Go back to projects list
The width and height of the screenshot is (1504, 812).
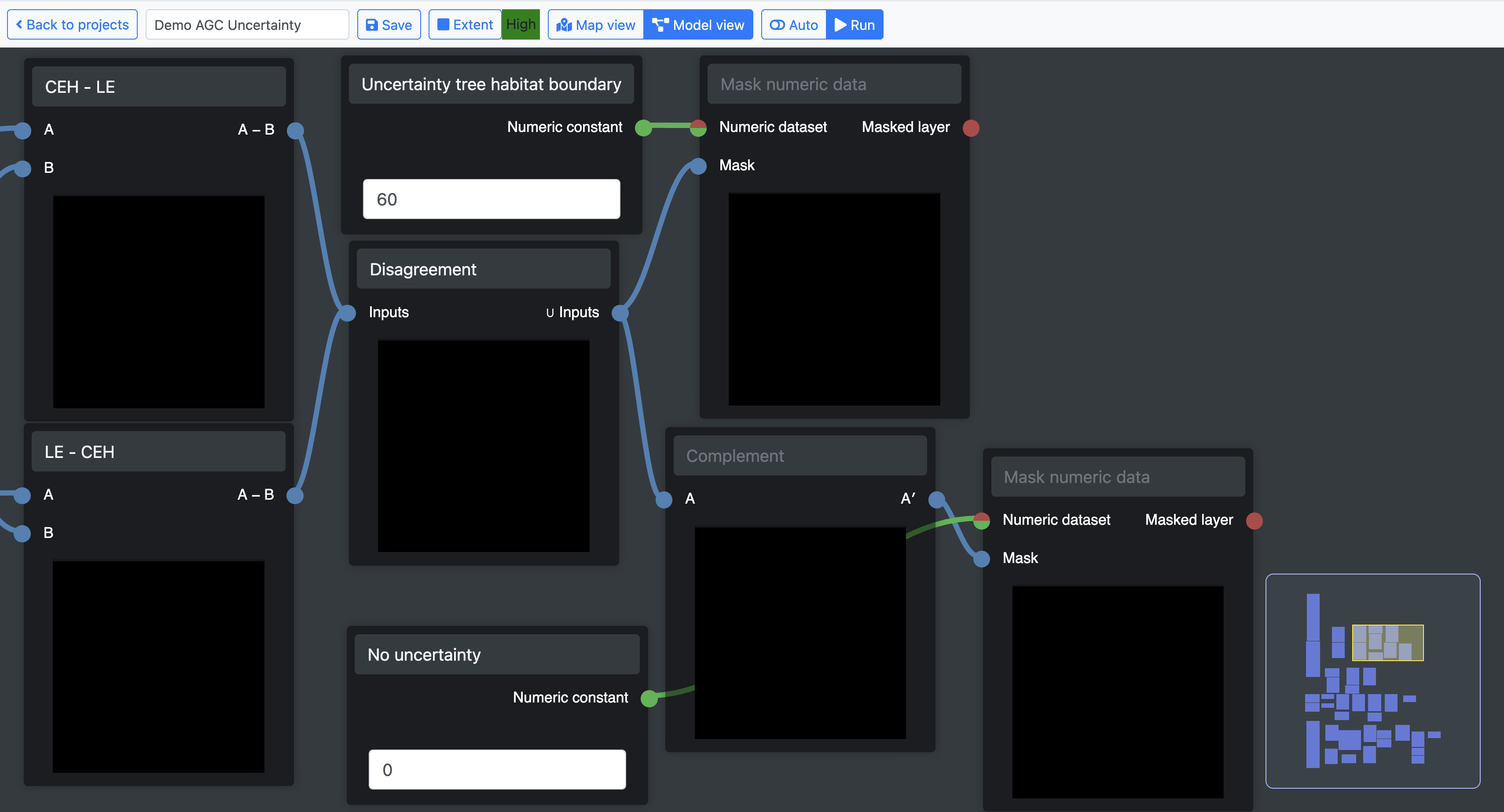point(73,25)
